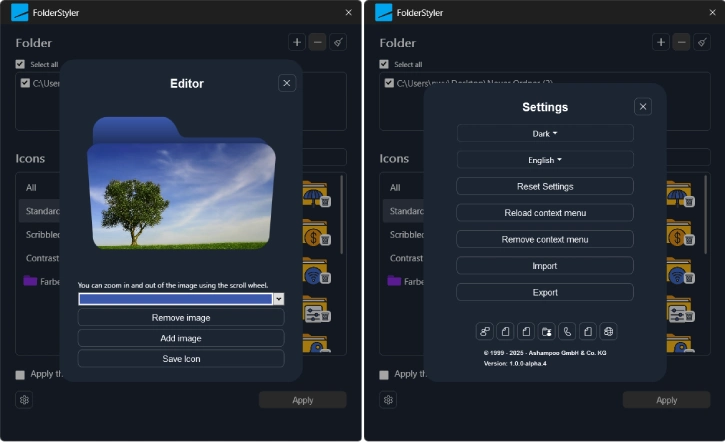Toggle Select all in the right window
Viewport: 725px width, 442px height.
tap(384, 64)
